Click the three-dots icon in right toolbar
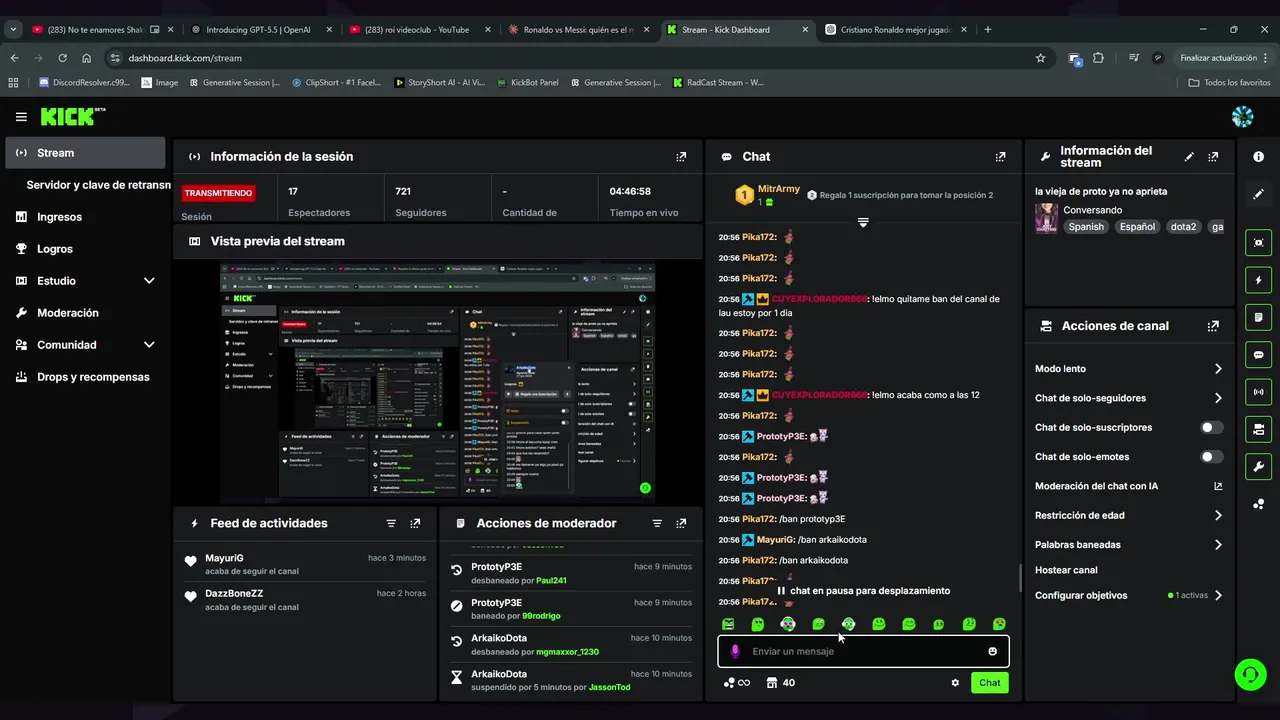 pos(1258,504)
